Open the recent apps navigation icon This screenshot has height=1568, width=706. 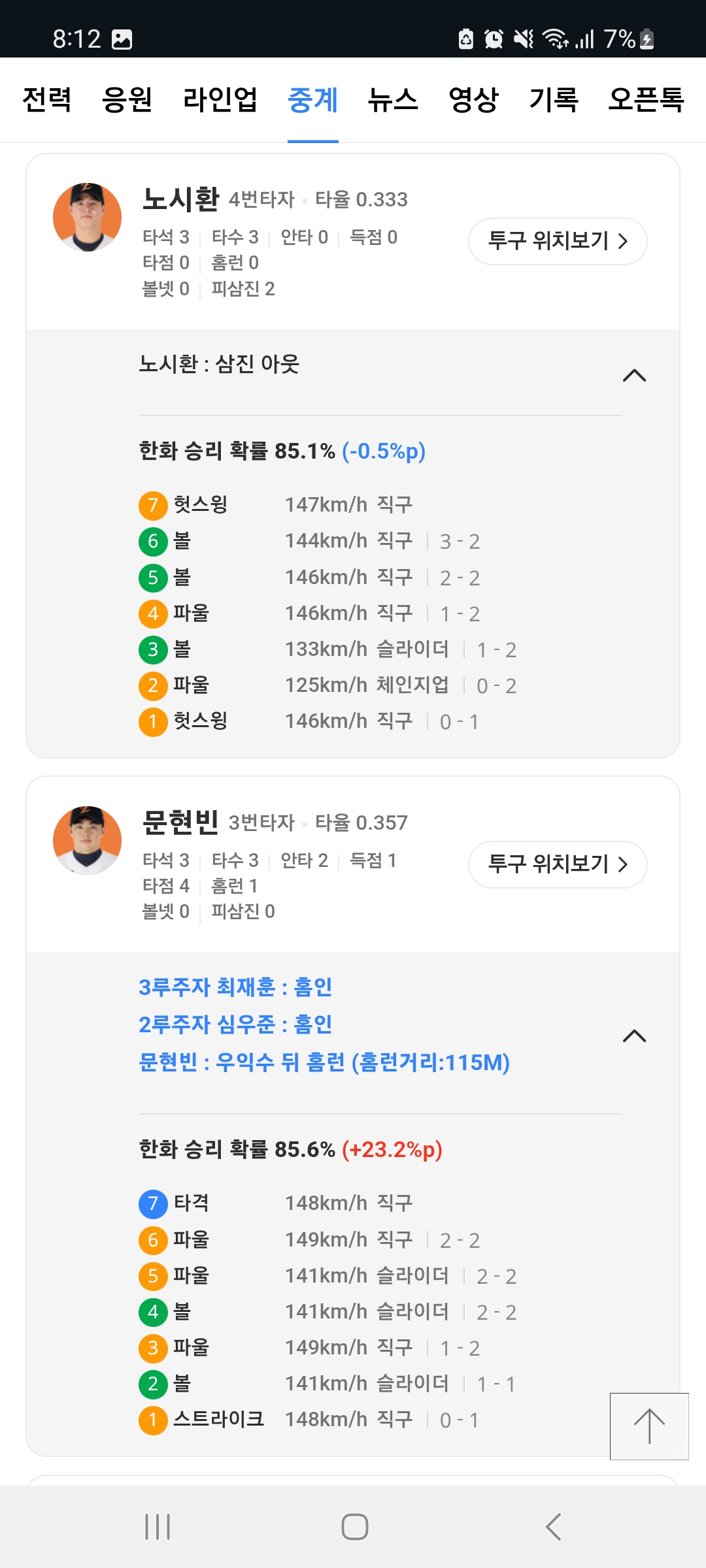[x=158, y=1527]
